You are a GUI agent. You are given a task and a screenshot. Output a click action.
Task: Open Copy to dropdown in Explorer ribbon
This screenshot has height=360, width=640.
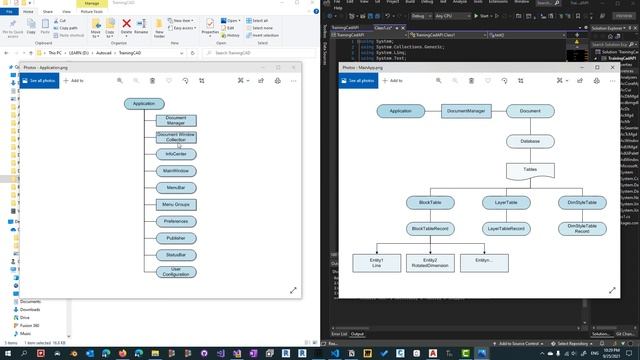tap(110, 28)
